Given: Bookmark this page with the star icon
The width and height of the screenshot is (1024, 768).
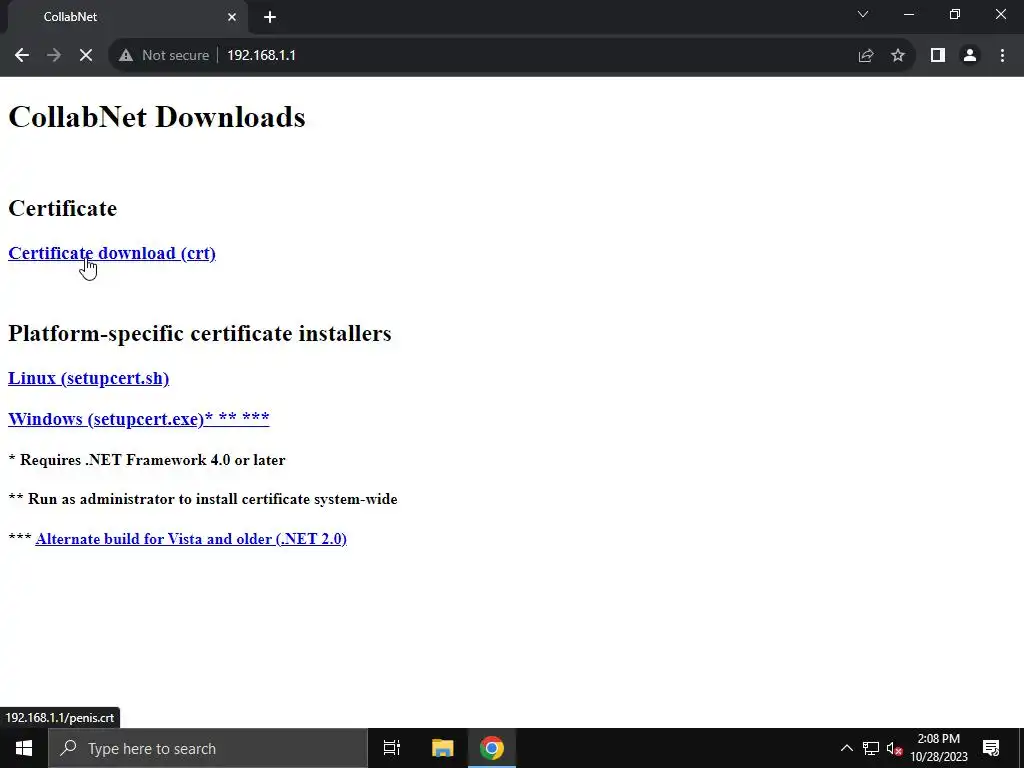Looking at the screenshot, I should [x=898, y=56].
